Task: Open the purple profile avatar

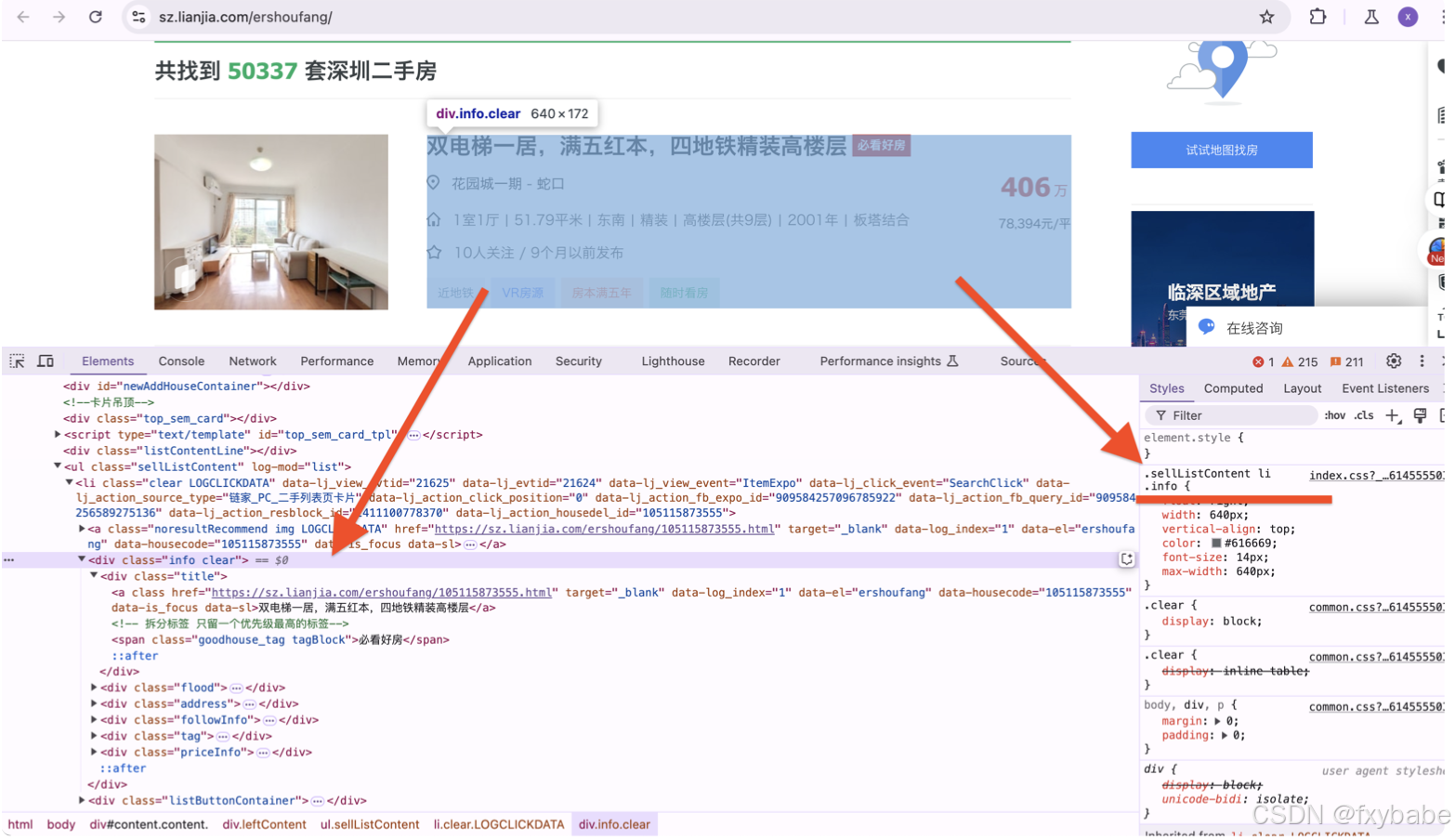Action: click(1408, 17)
